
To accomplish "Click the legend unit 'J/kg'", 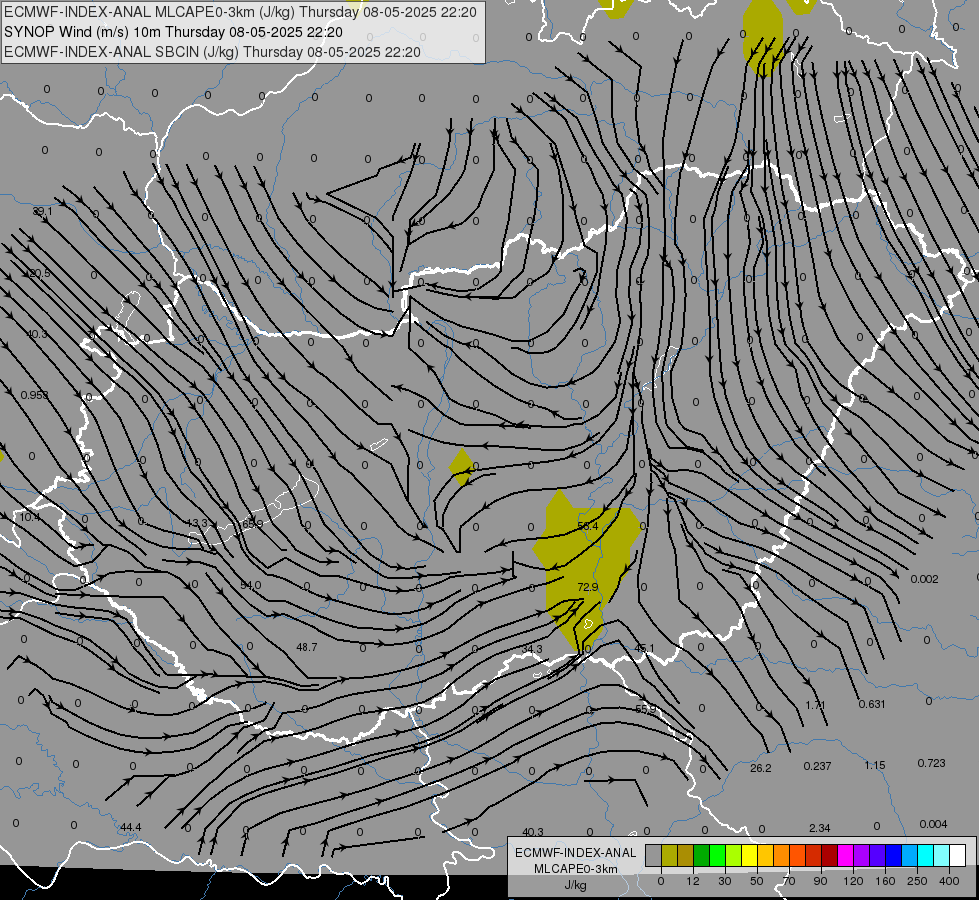I will (575, 885).
